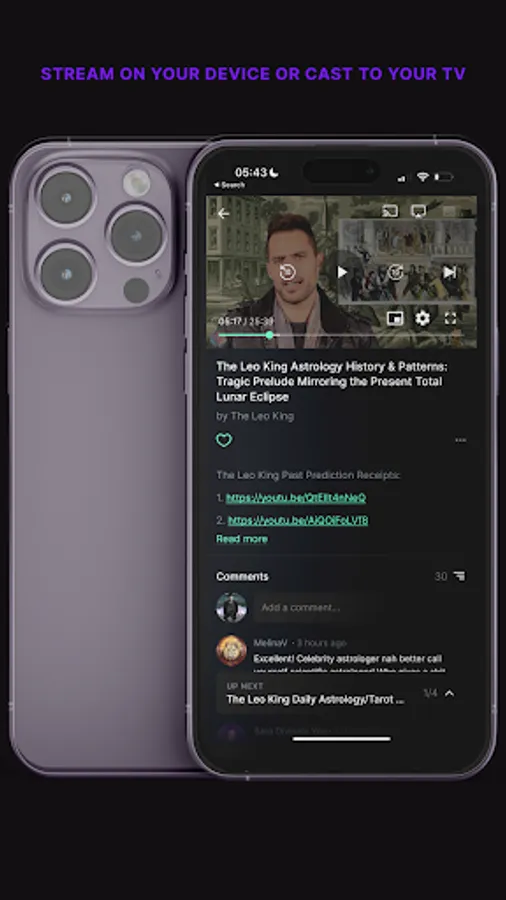
Task: Open the three-dot more options menu
Action: (x=460, y=440)
